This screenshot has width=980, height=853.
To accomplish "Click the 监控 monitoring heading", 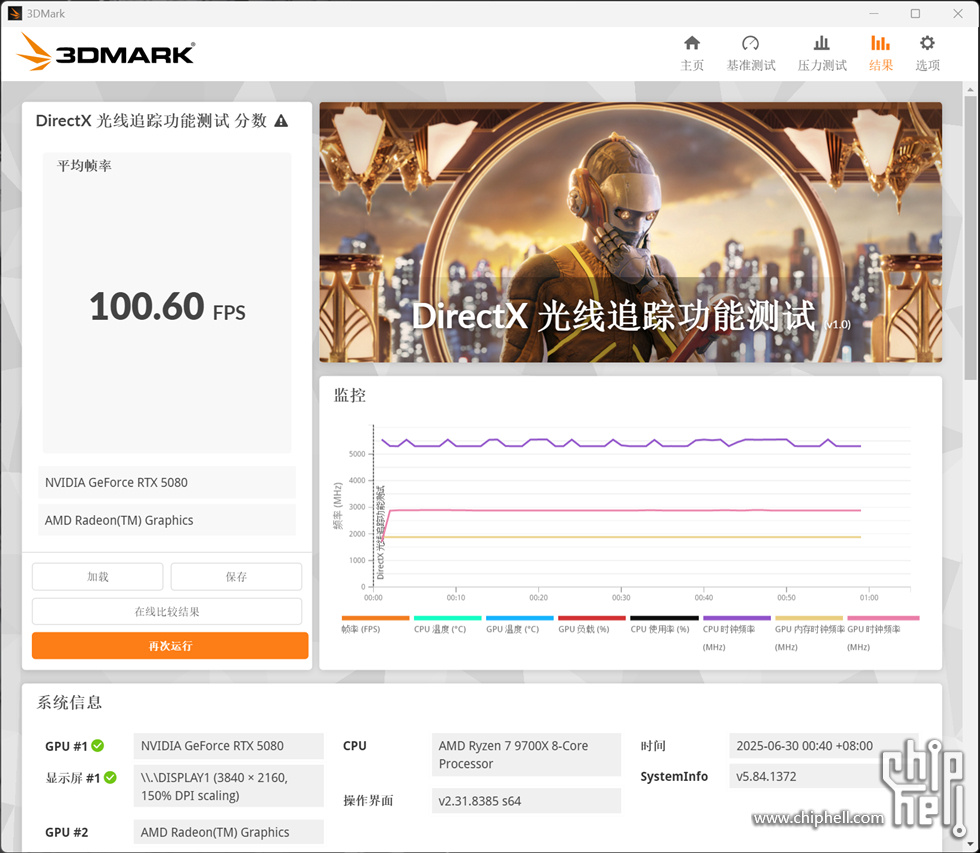I will [x=349, y=395].
